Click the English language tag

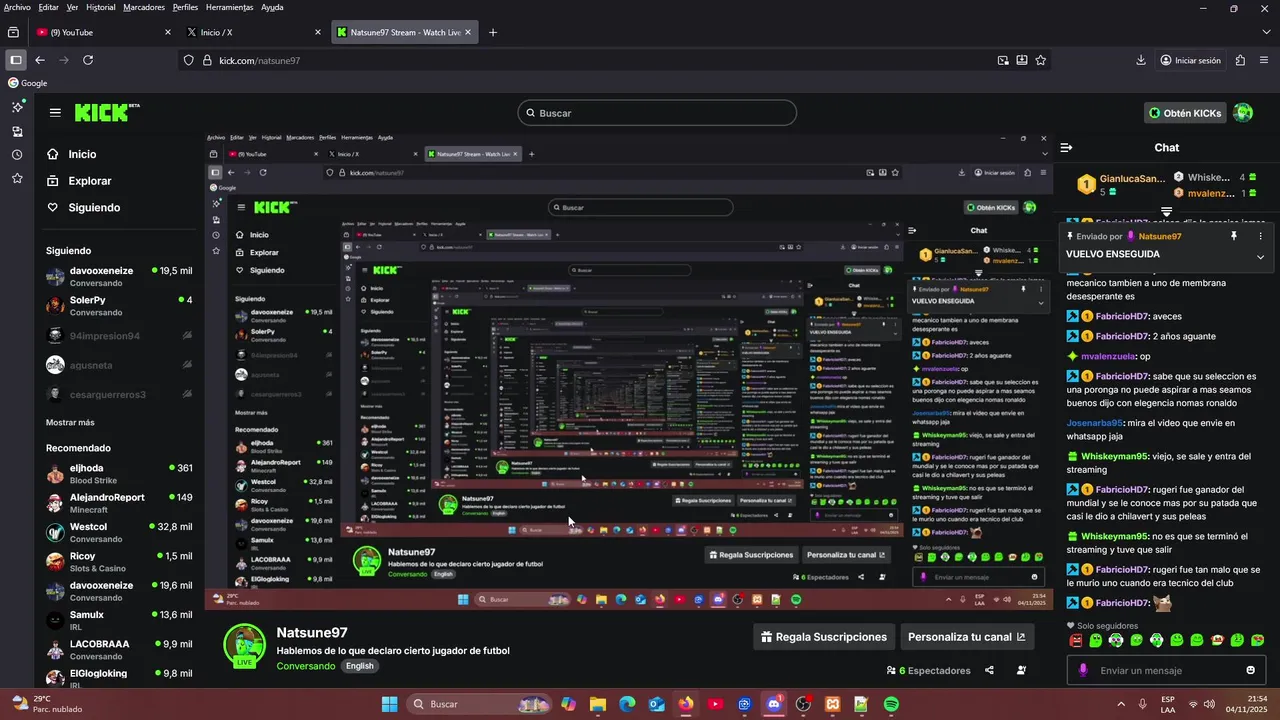360,666
